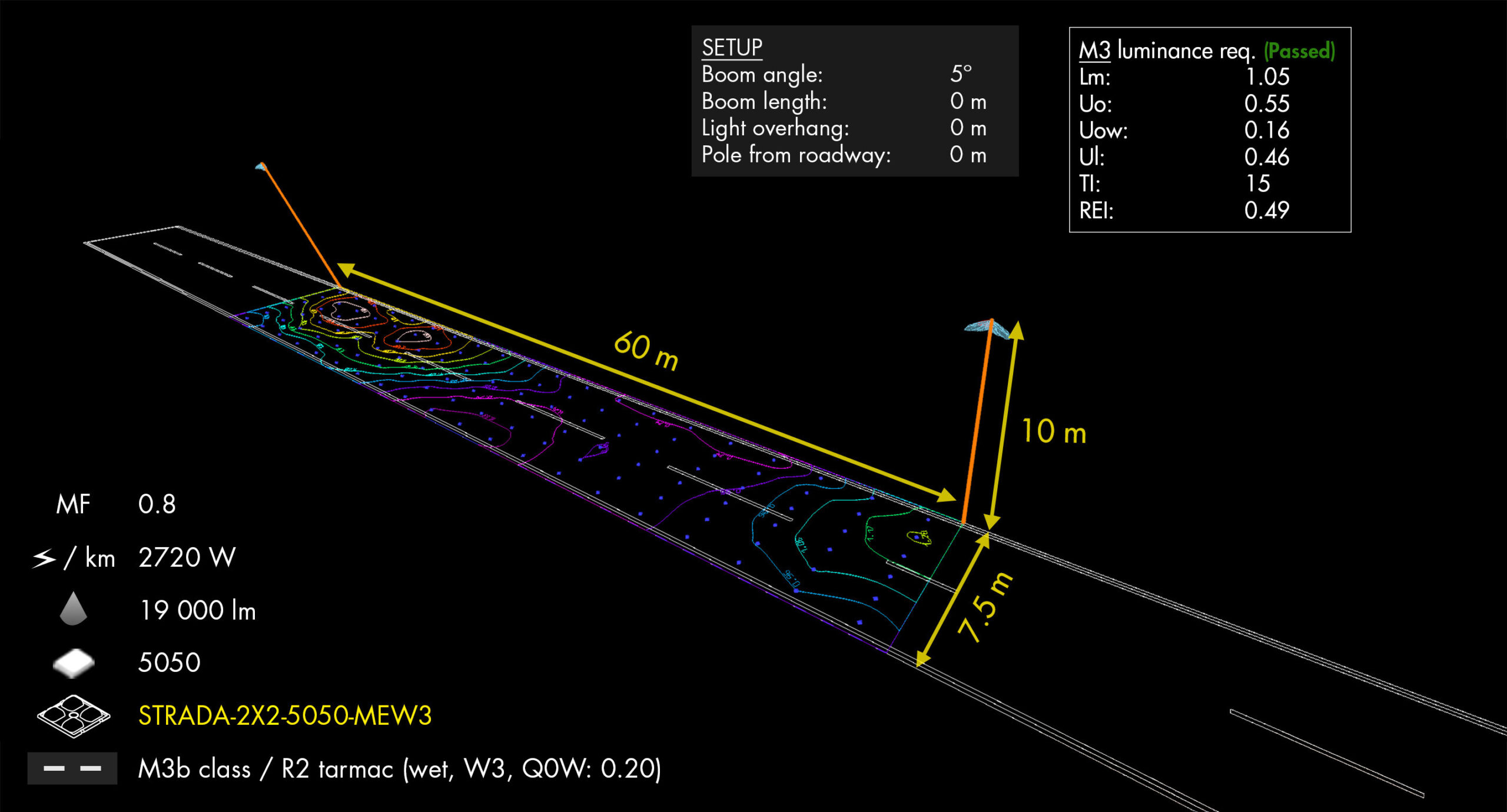Click the 2720 W power value

(187, 557)
